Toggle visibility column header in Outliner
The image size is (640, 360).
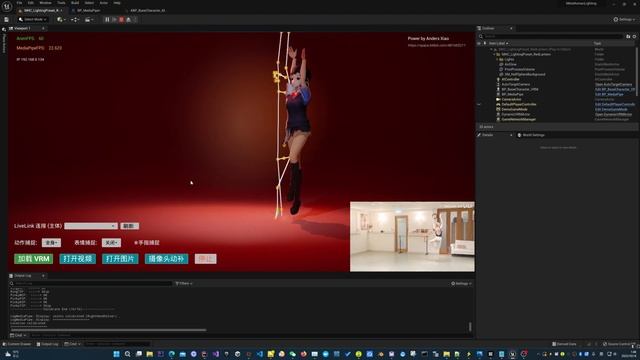click(479, 43)
